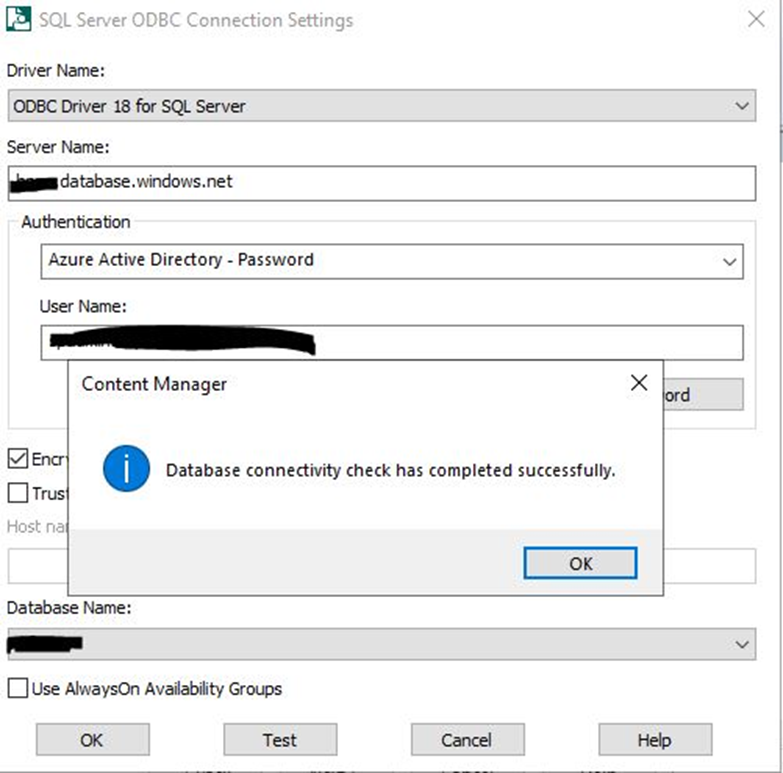The width and height of the screenshot is (783, 773).
Task: Enable the Trust server certificate checkbox
Action: point(18,492)
